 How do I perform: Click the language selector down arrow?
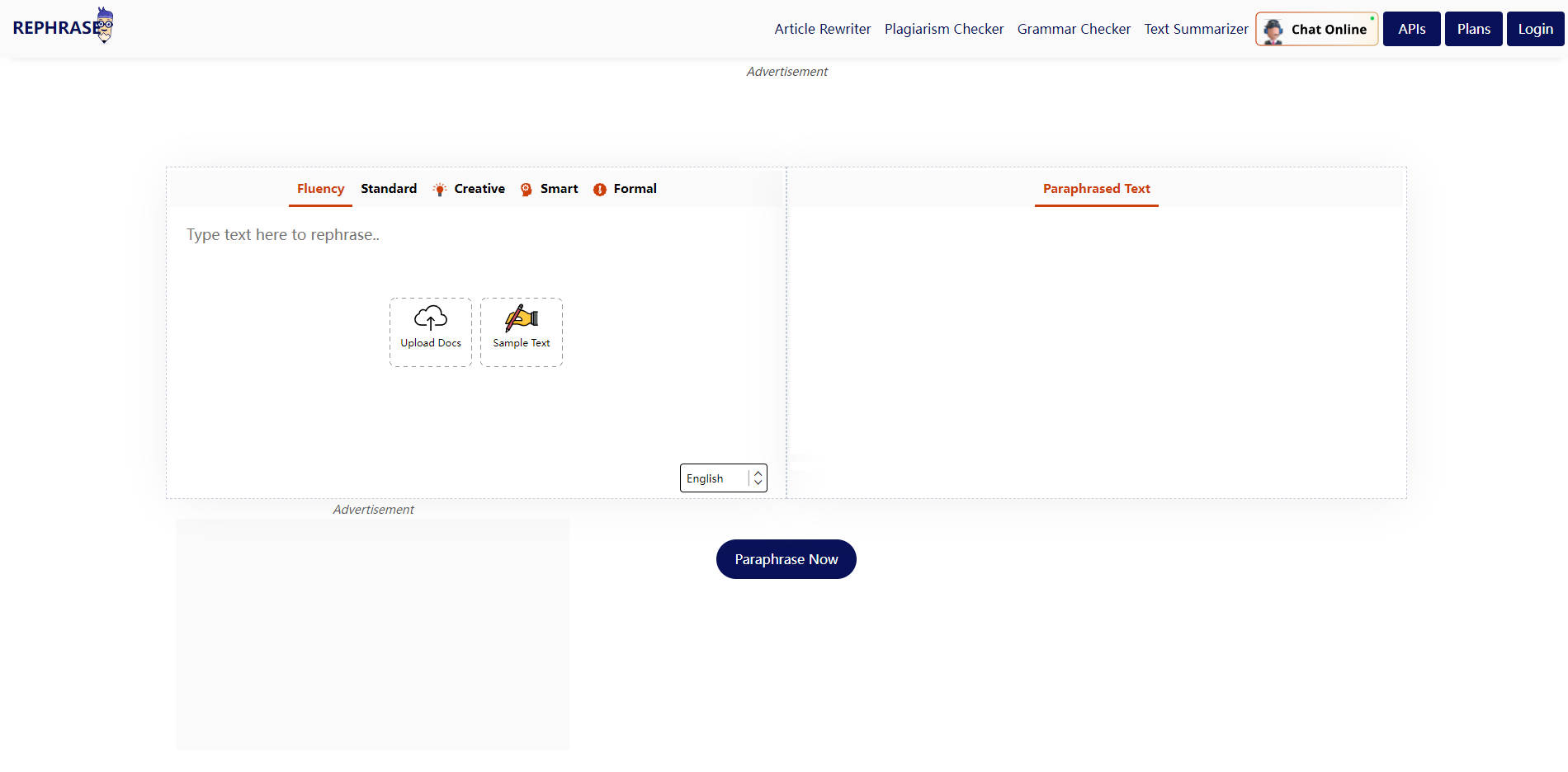(757, 482)
